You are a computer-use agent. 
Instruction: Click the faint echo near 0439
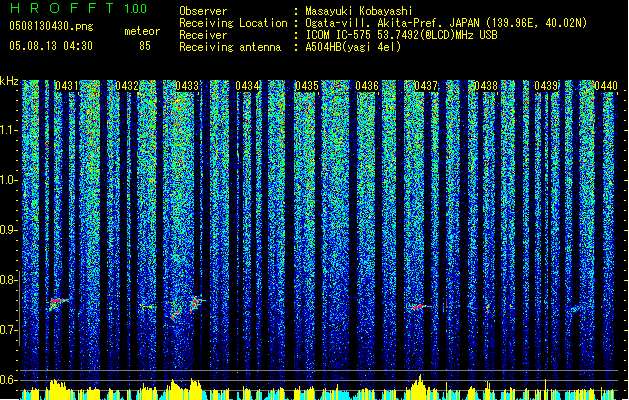click(576, 309)
